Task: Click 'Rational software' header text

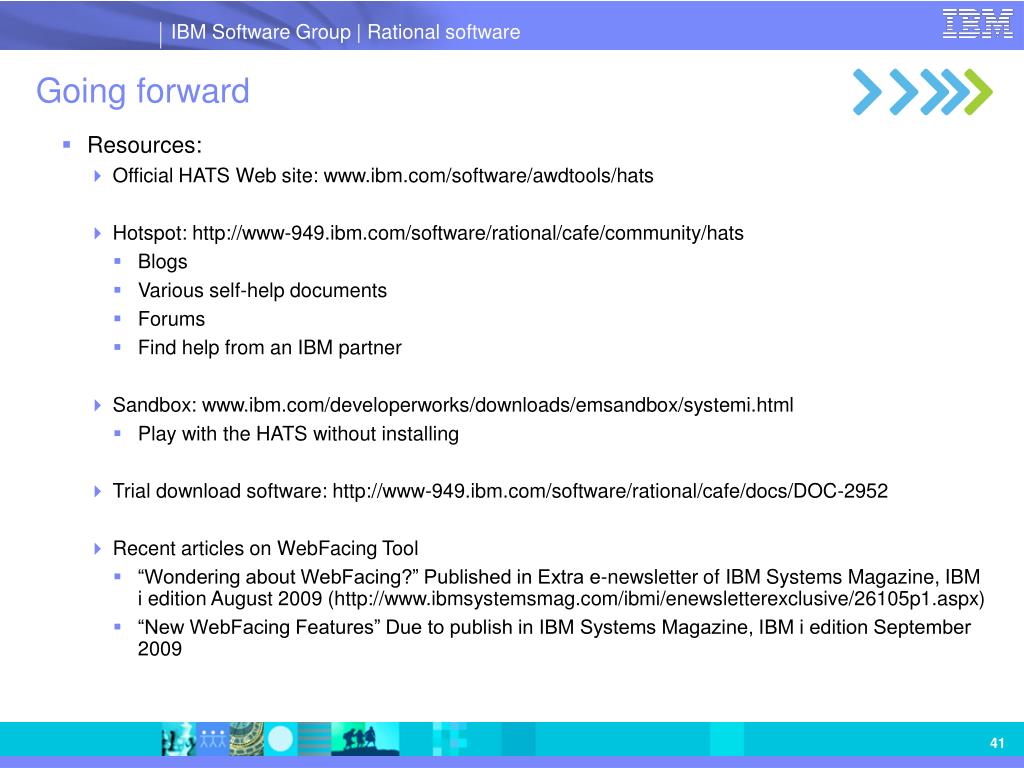Action: pyautogui.click(x=443, y=32)
